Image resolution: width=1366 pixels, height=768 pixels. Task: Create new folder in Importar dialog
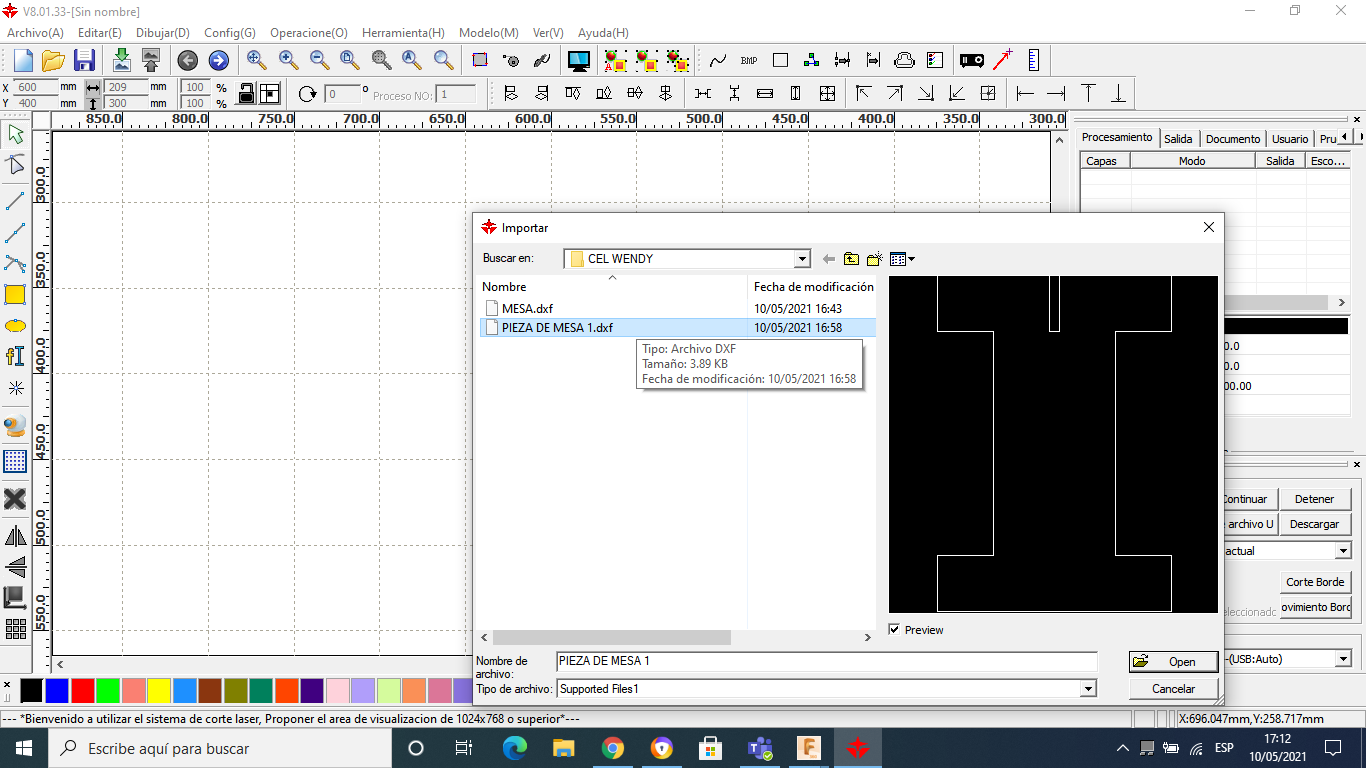coord(874,259)
